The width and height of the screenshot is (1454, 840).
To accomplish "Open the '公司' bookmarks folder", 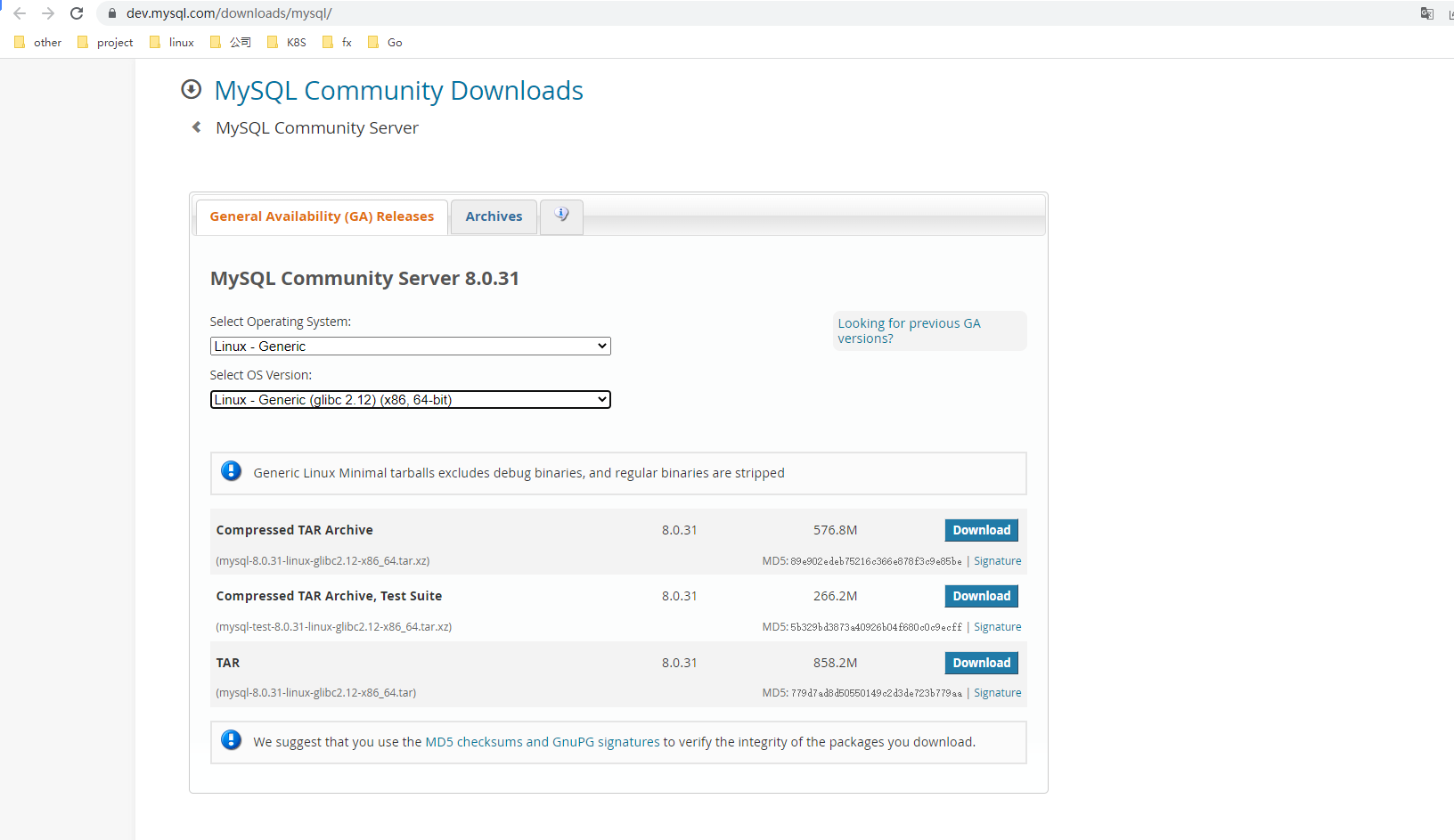I will click(231, 42).
